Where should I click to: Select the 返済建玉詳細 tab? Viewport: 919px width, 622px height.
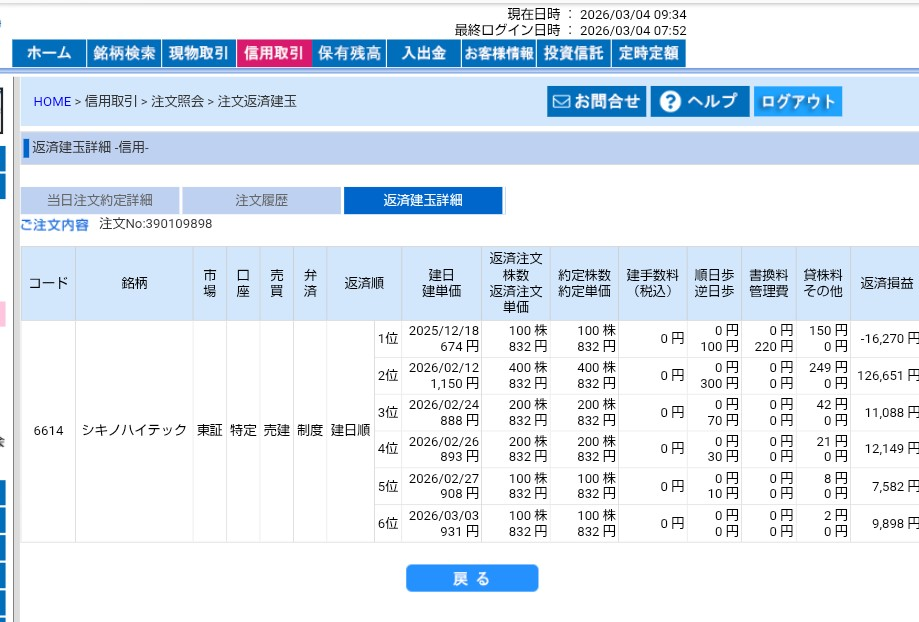[424, 200]
